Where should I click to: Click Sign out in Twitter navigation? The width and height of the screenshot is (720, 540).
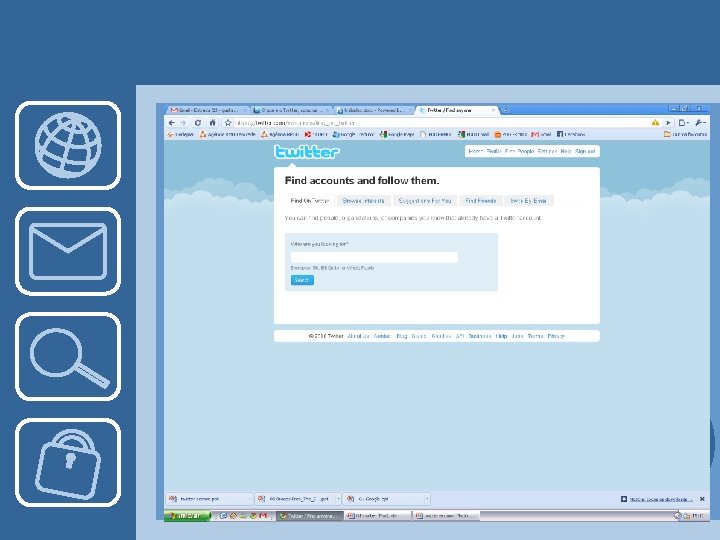pos(585,151)
